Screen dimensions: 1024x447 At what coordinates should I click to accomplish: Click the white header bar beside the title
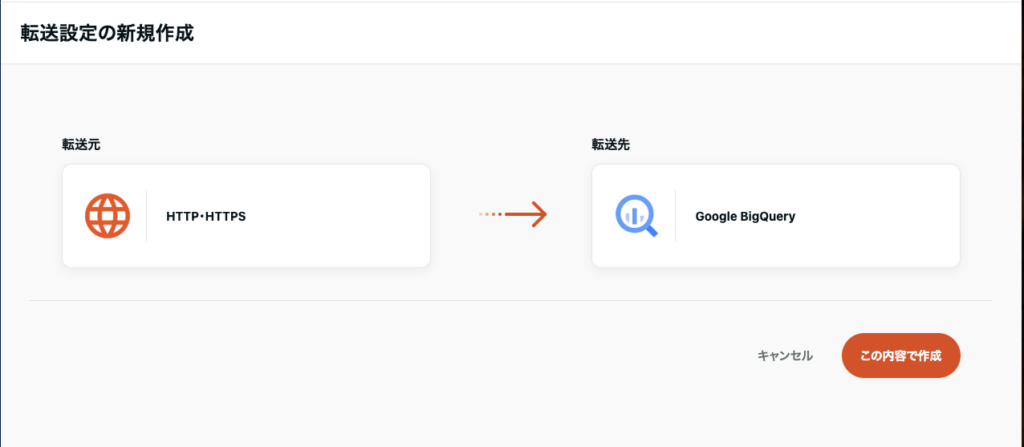click(600, 33)
